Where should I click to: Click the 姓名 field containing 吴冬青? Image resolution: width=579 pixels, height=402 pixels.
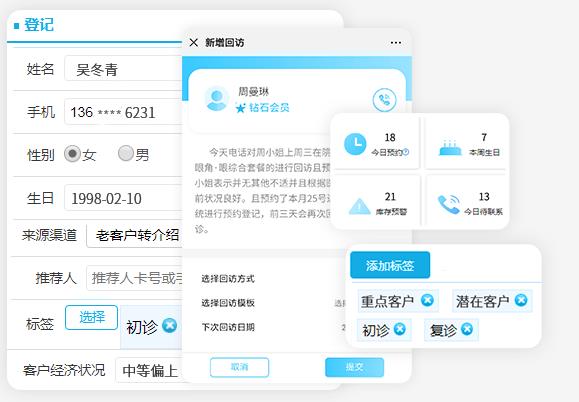(x=123, y=69)
